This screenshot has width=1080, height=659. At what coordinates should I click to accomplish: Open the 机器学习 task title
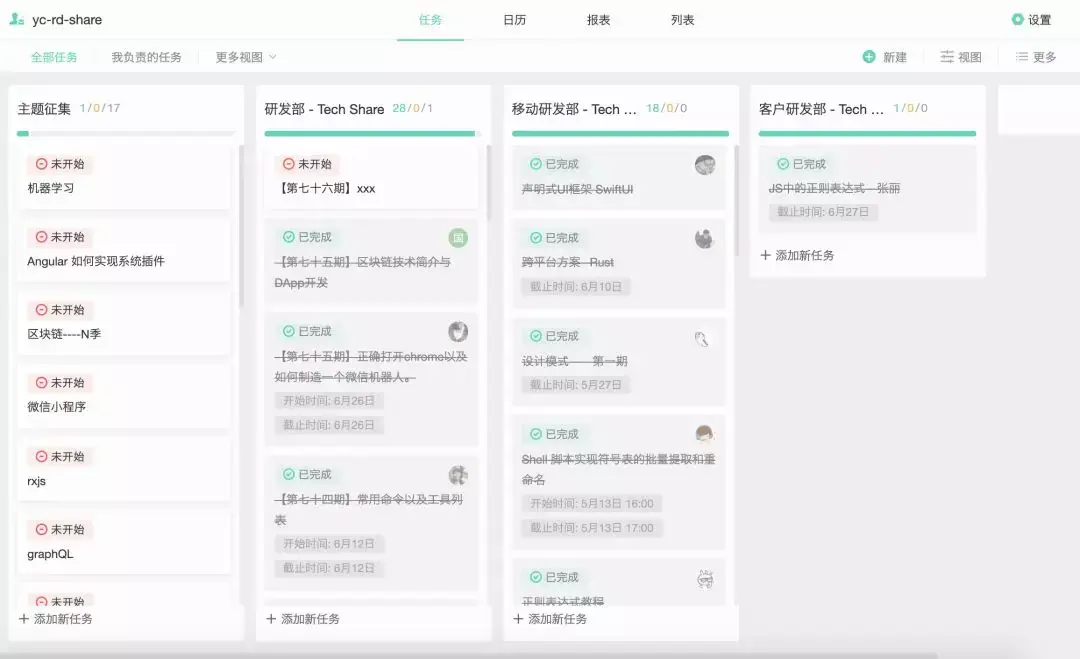tap(50, 187)
